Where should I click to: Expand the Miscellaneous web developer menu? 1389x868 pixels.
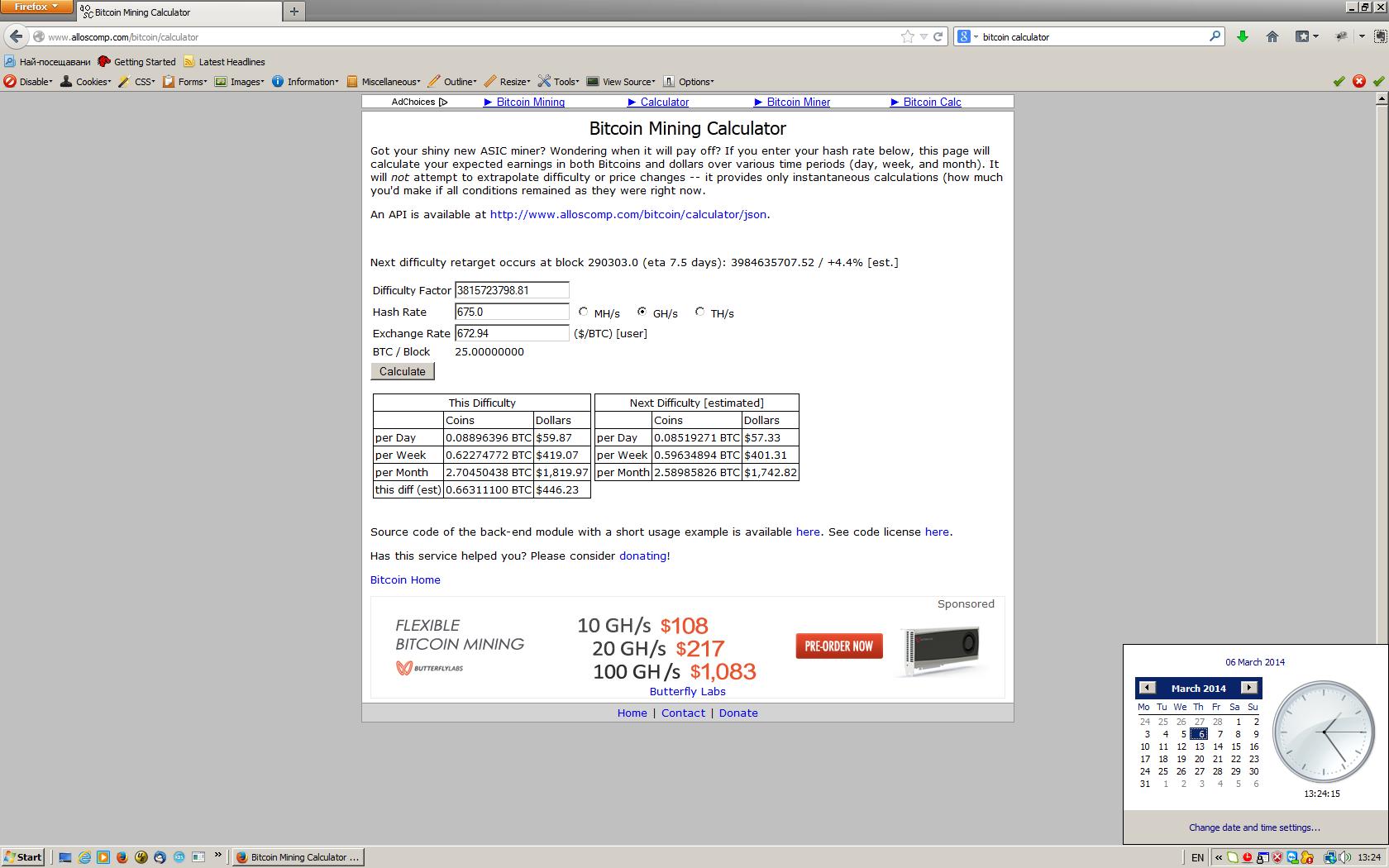click(x=383, y=81)
